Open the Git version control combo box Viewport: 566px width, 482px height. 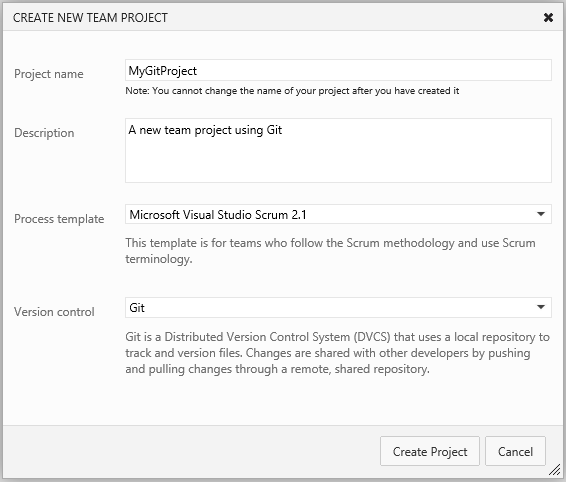pyautogui.click(x=338, y=308)
